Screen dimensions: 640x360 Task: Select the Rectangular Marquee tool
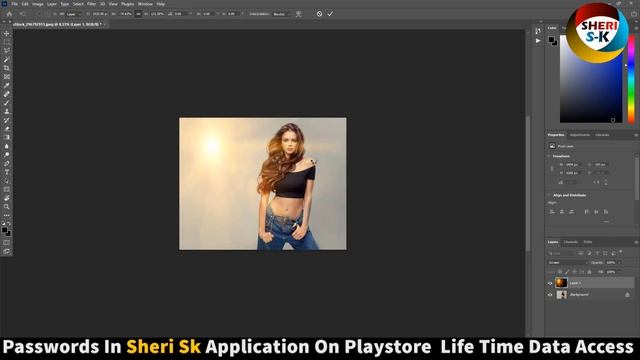(x=7, y=42)
